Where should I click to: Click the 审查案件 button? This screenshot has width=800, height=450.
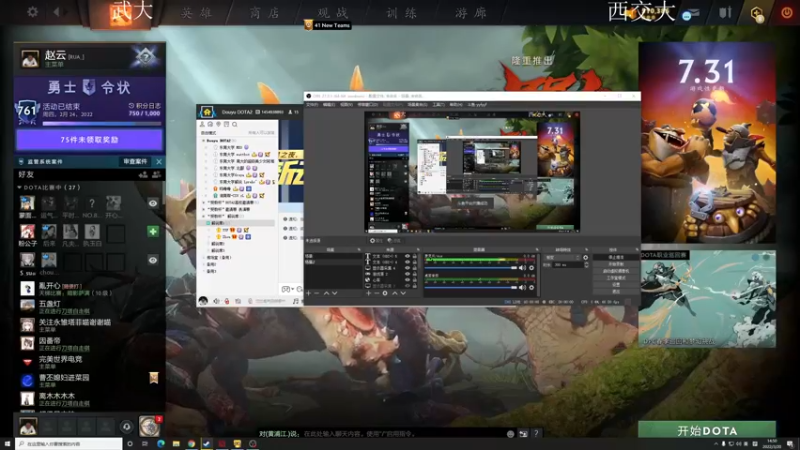point(135,161)
